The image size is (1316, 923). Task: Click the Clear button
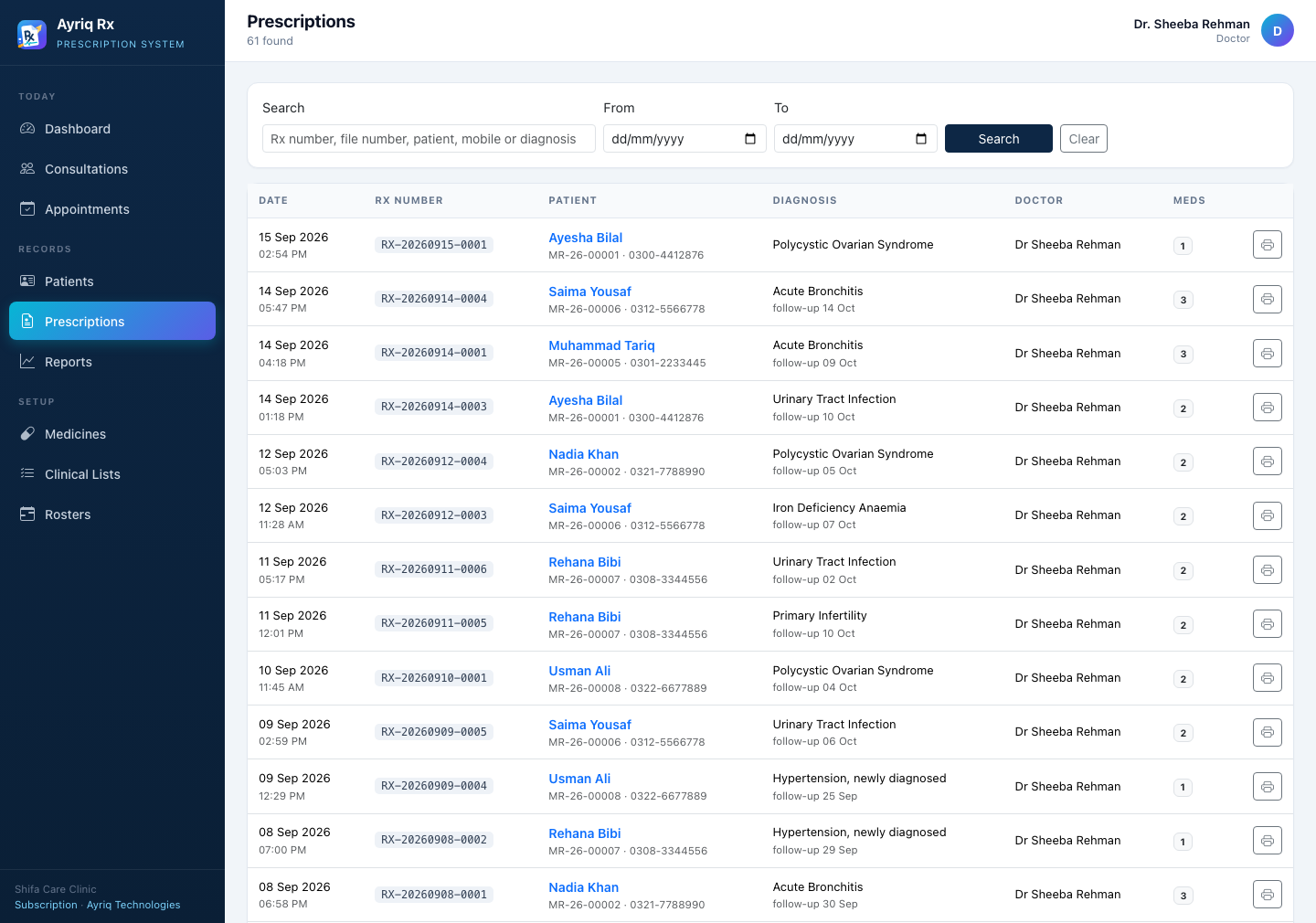1084,139
